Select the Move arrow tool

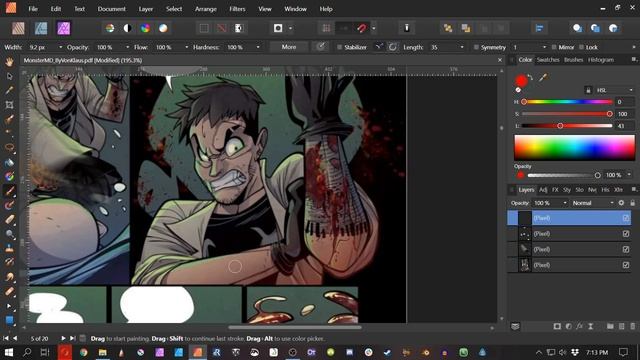(x=9, y=76)
